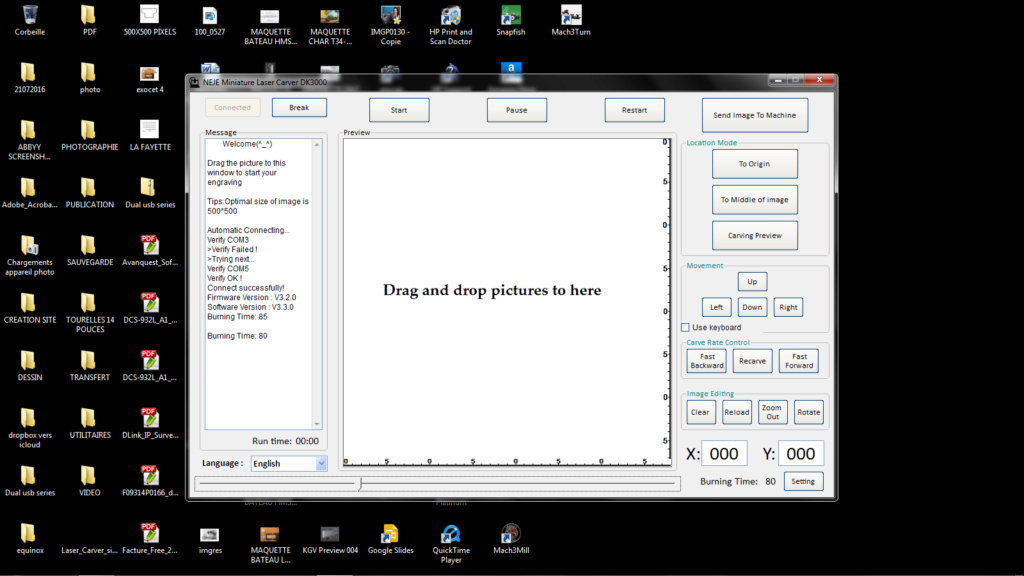Select the Laser_Carver_si desktop item

(89, 550)
